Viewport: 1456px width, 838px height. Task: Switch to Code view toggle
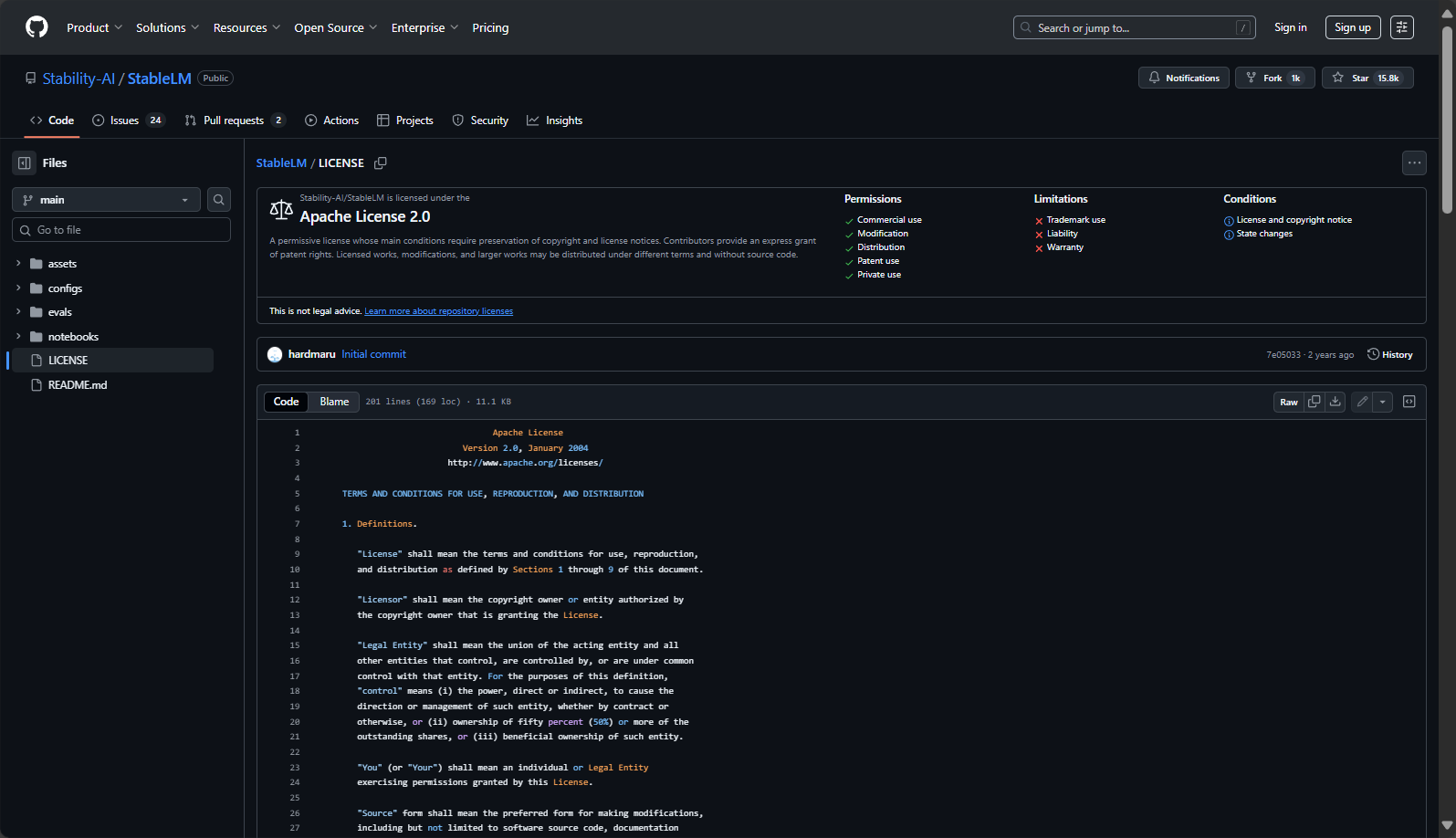286,402
